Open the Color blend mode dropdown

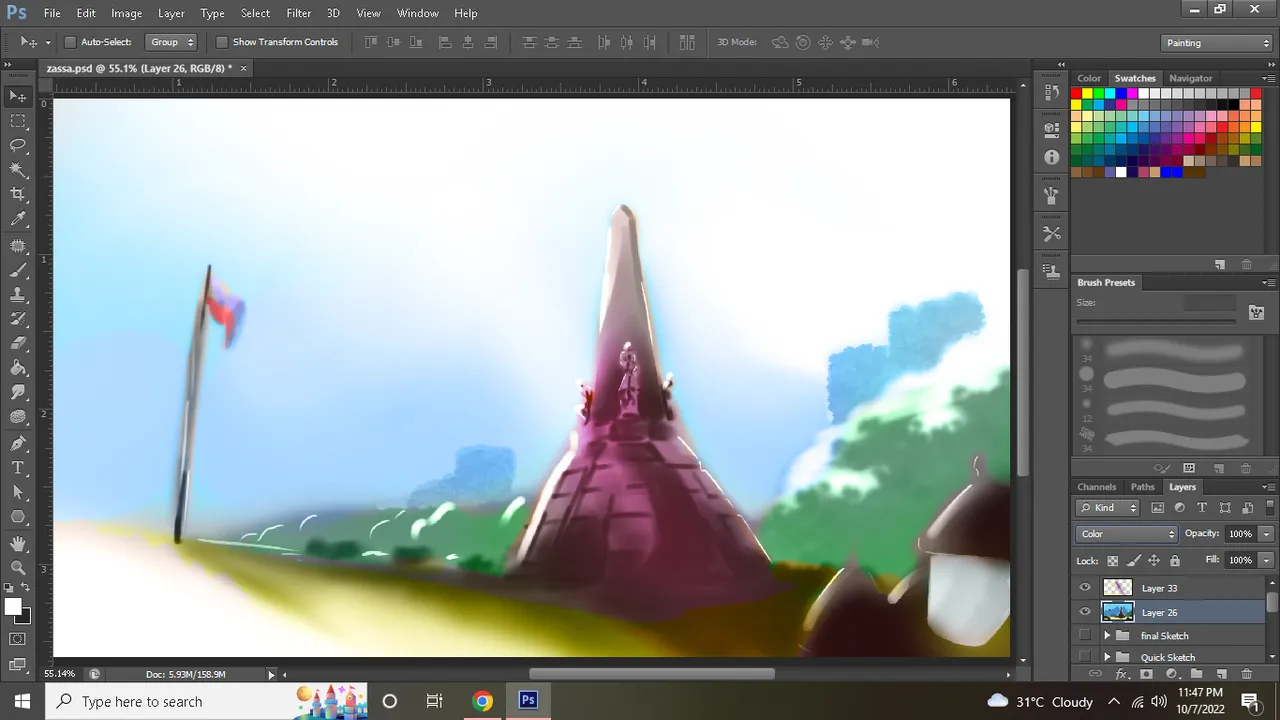pos(1127,534)
